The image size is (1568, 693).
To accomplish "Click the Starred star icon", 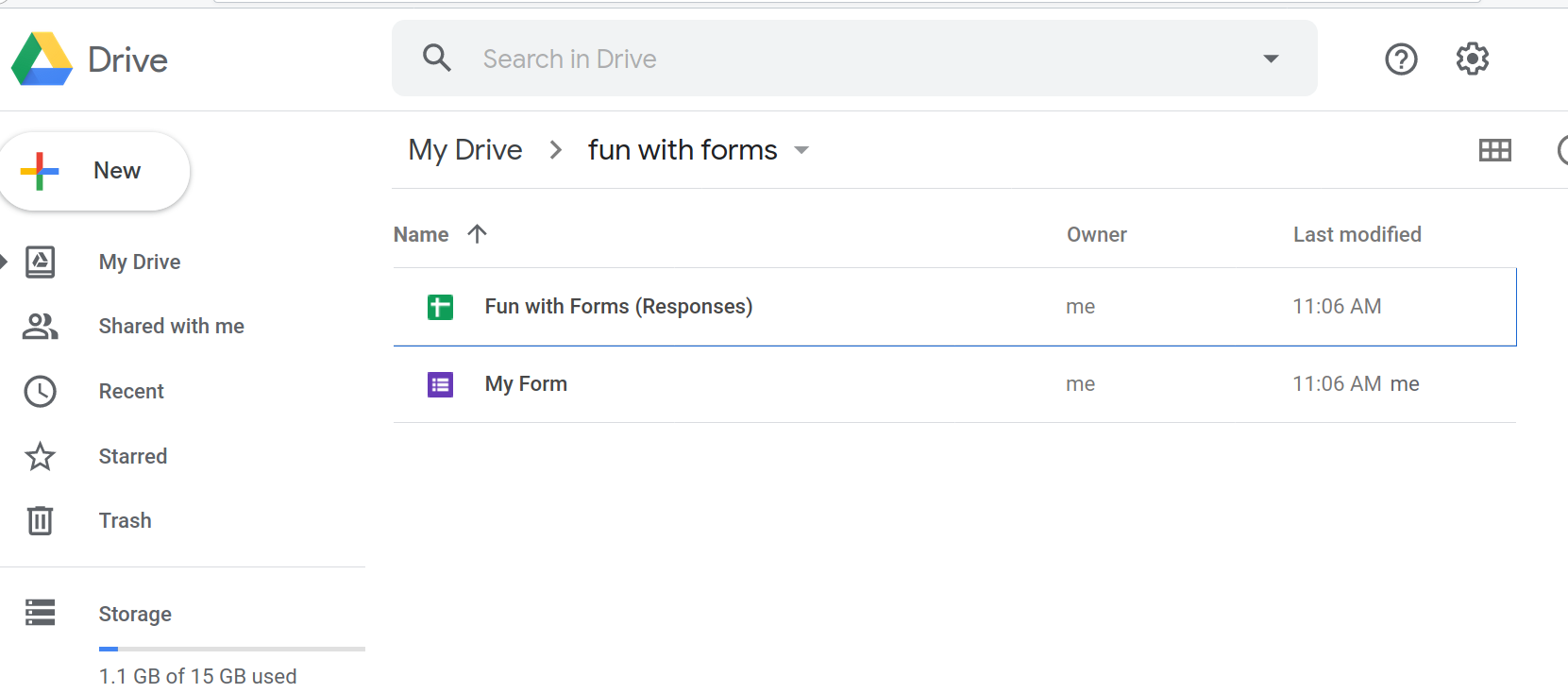I will tap(40, 456).
